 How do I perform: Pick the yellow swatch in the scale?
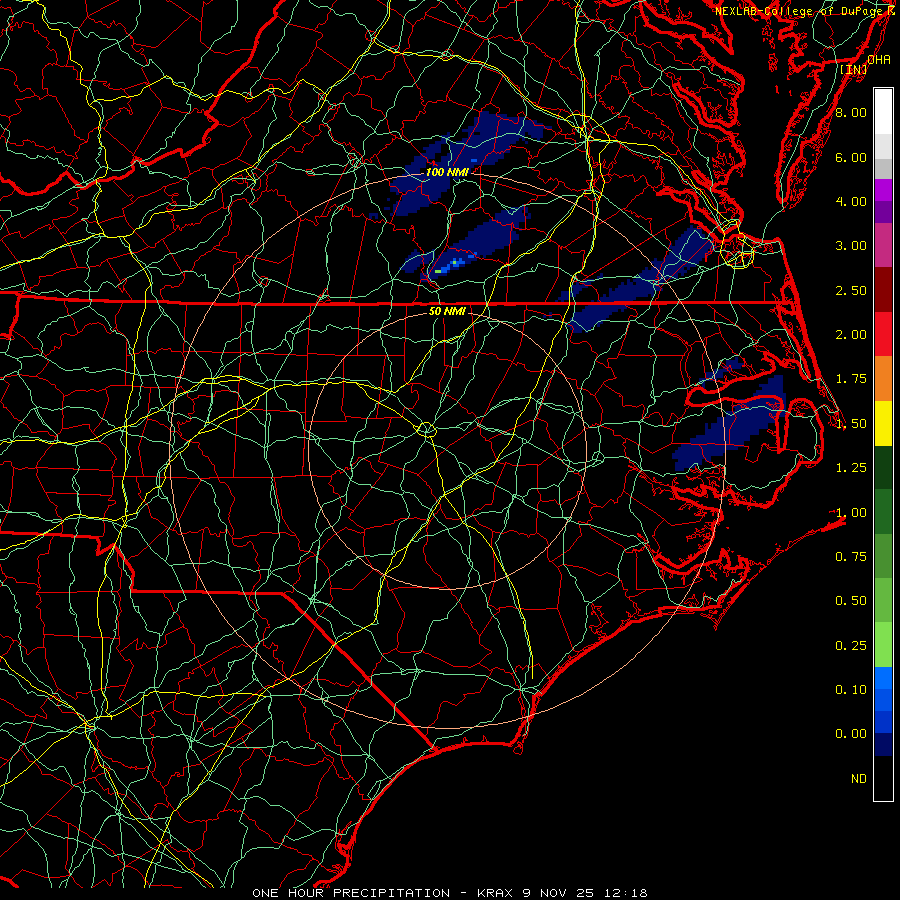(x=883, y=423)
